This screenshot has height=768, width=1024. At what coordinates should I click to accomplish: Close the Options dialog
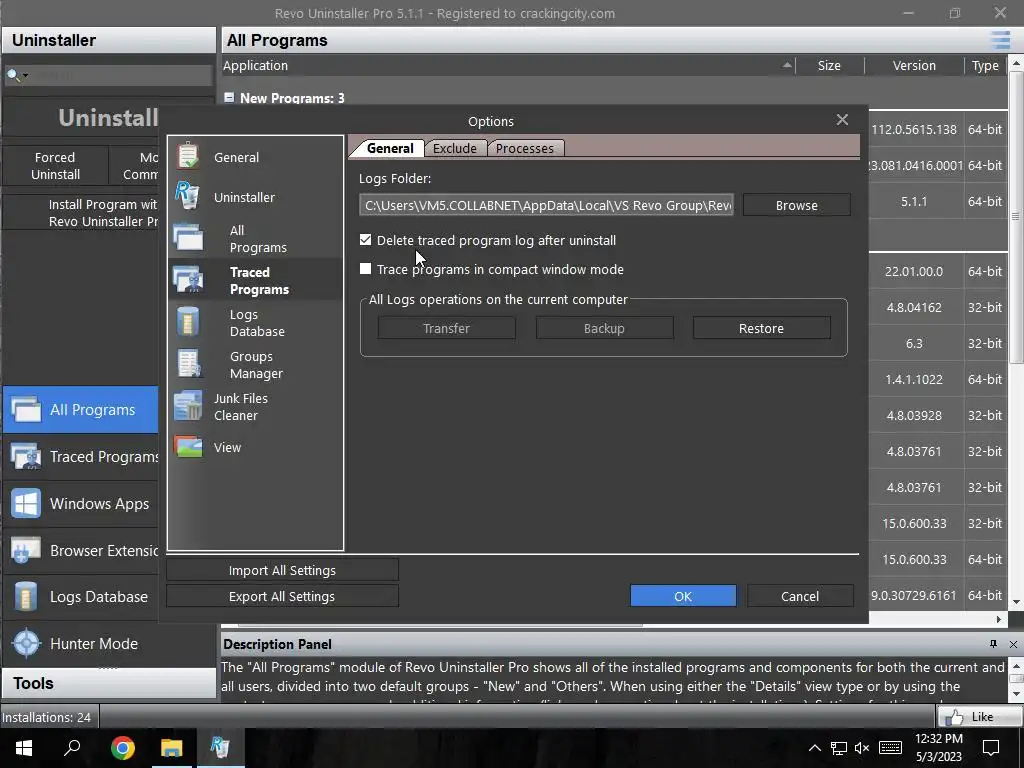[x=842, y=120]
